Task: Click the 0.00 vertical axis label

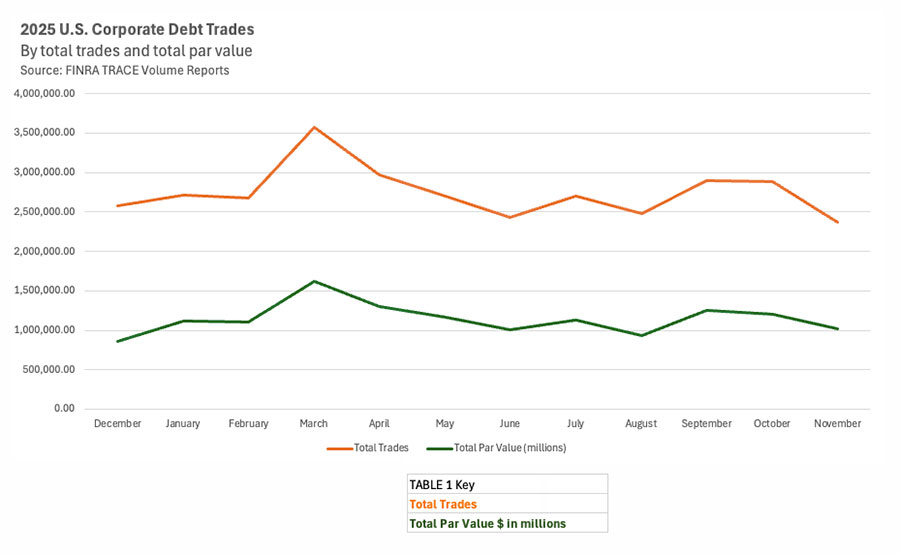Action: pyautogui.click(x=63, y=409)
